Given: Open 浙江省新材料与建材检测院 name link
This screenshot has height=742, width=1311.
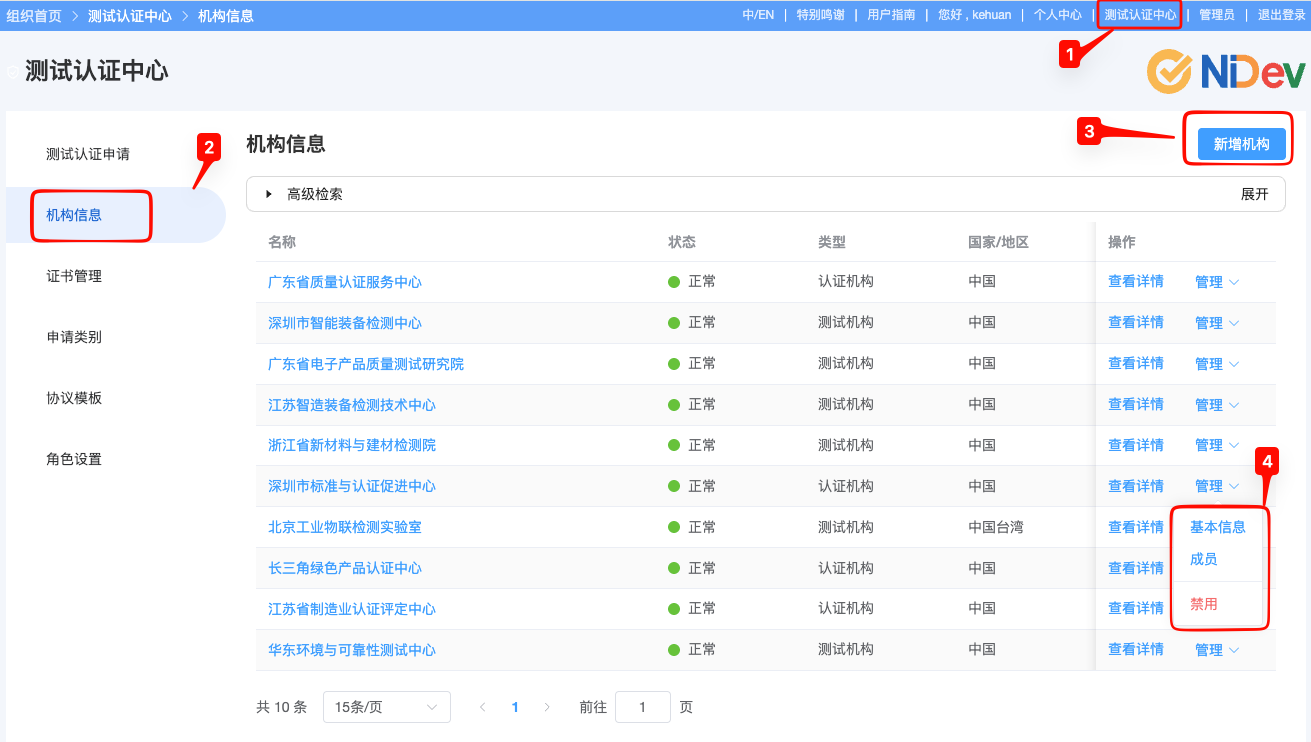Looking at the screenshot, I should click(x=352, y=445).
